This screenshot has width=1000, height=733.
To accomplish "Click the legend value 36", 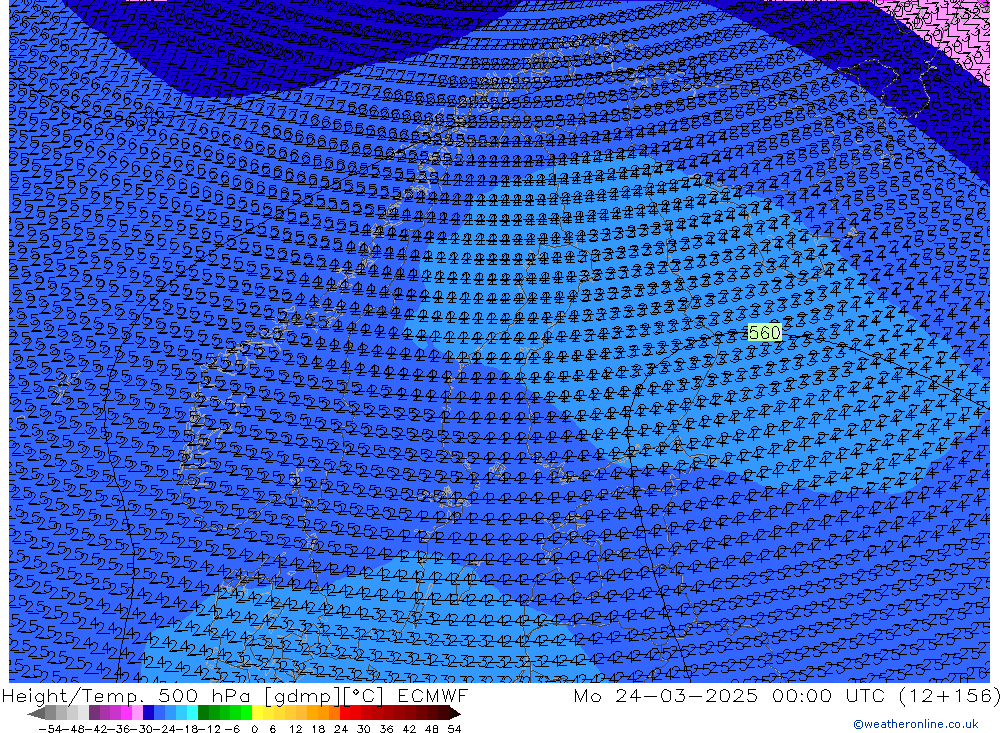I will (386, 729).
